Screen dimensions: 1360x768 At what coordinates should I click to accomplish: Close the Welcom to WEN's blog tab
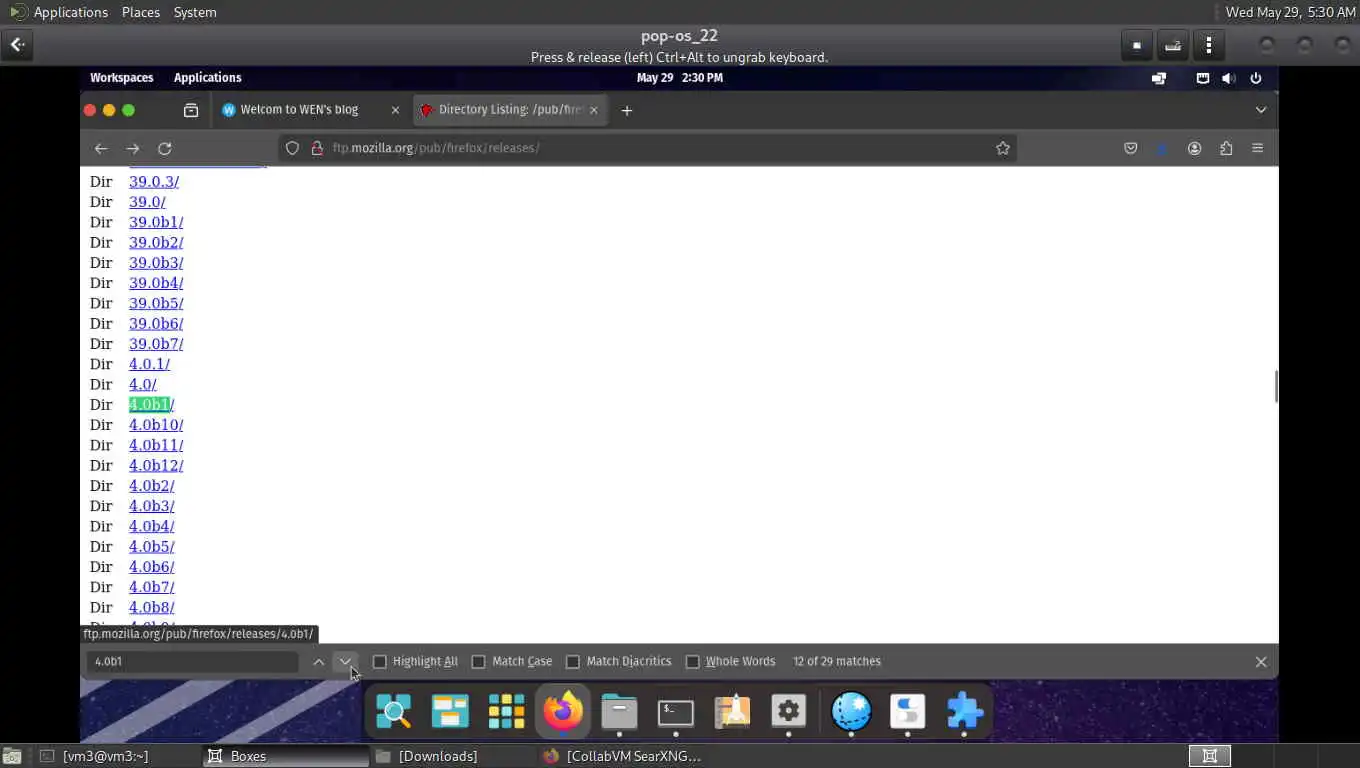click(395, 110)
